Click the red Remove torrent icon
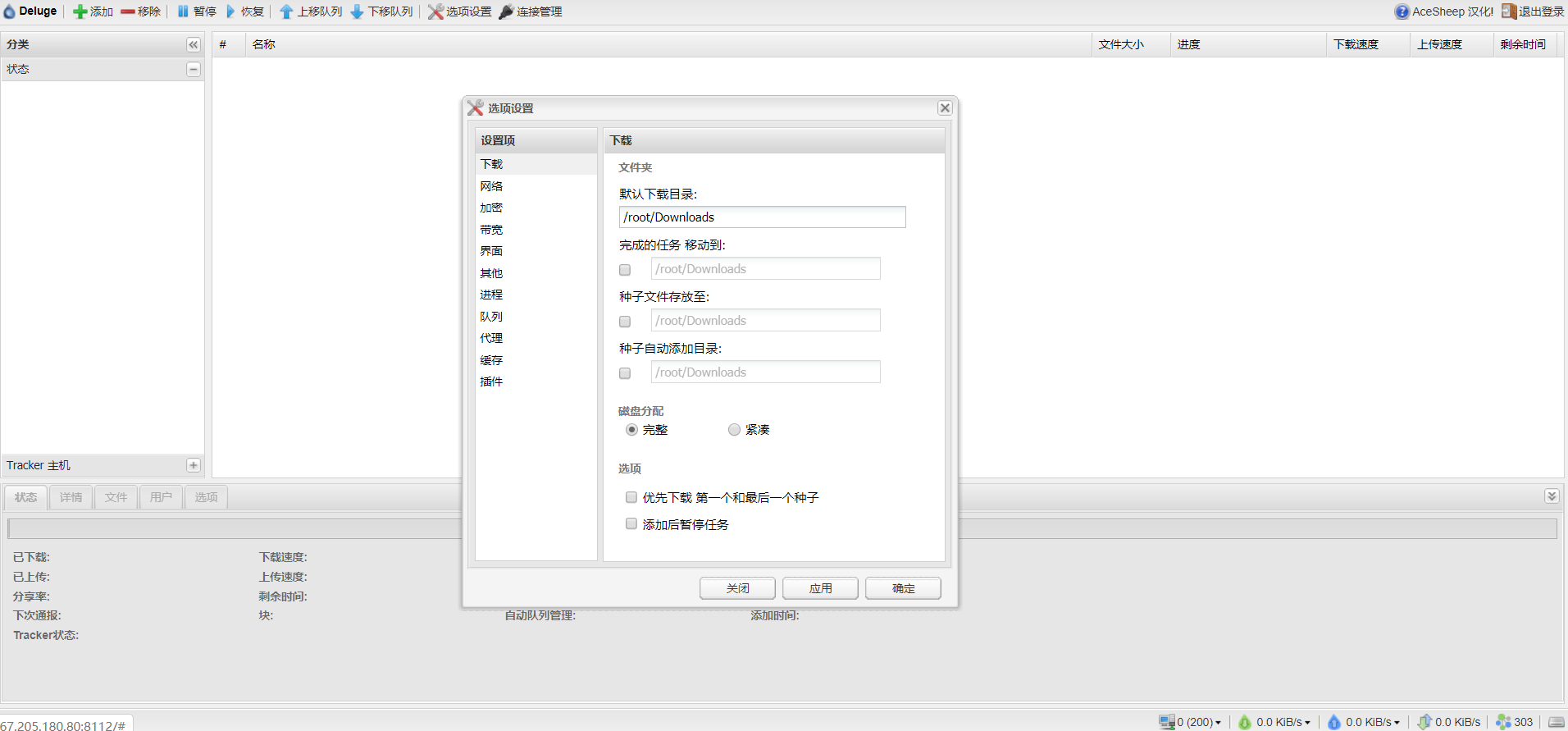Screen dimensions: 1568x731 (x=128, y=11)
